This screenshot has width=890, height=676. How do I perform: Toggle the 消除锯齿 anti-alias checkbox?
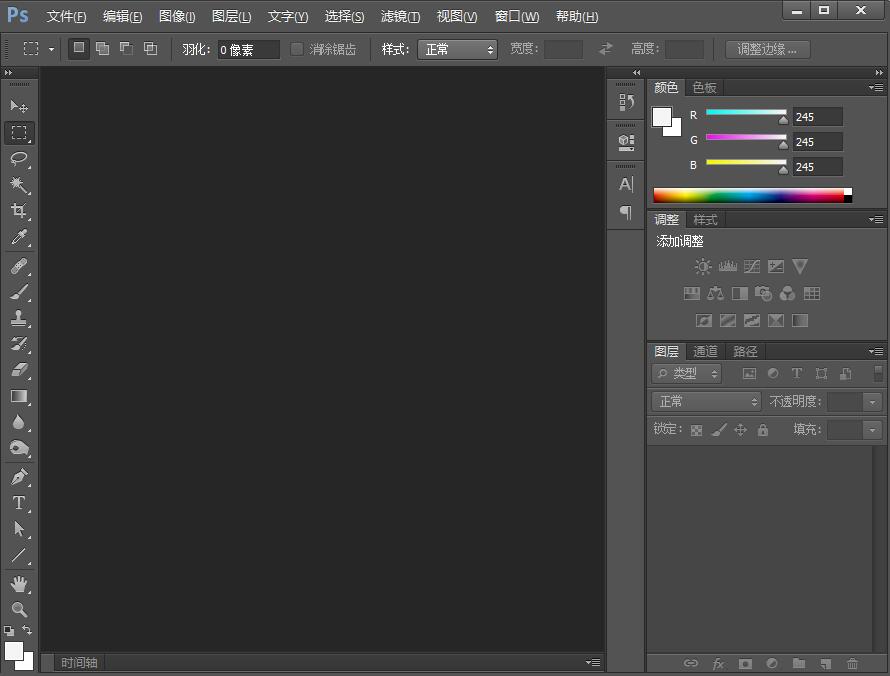297,49
